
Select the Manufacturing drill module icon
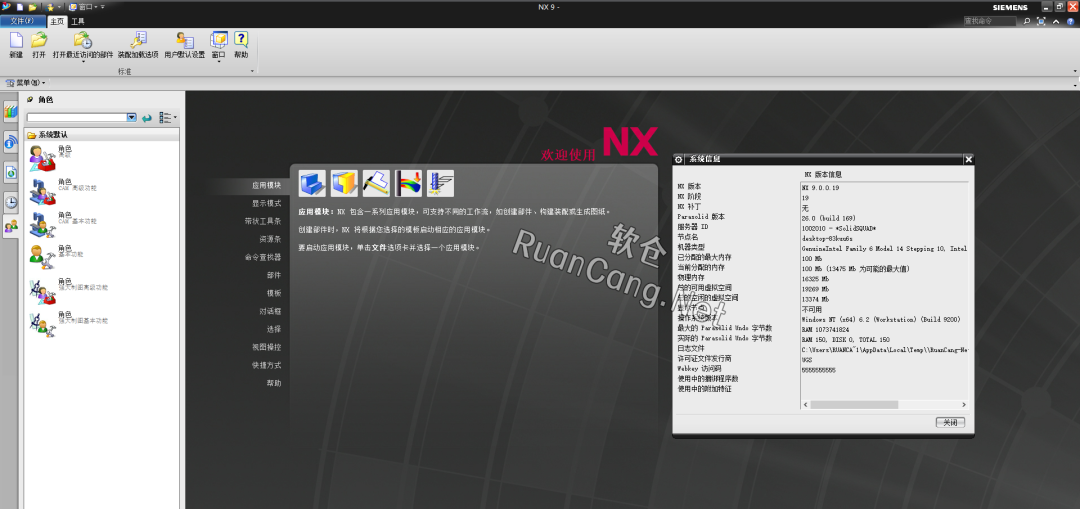tap(440, 183)
